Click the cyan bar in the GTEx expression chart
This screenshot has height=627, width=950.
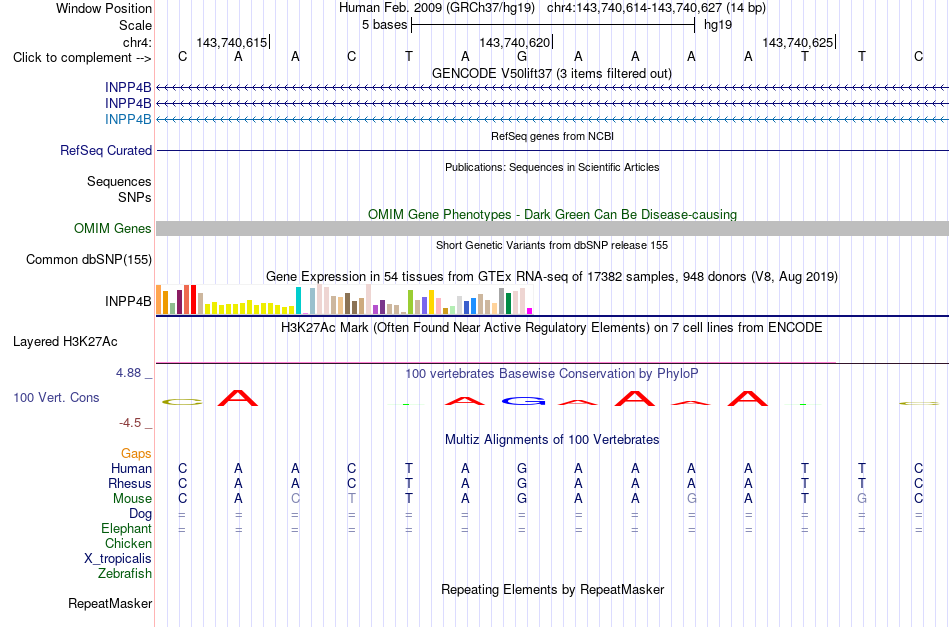tap(298, 300)
